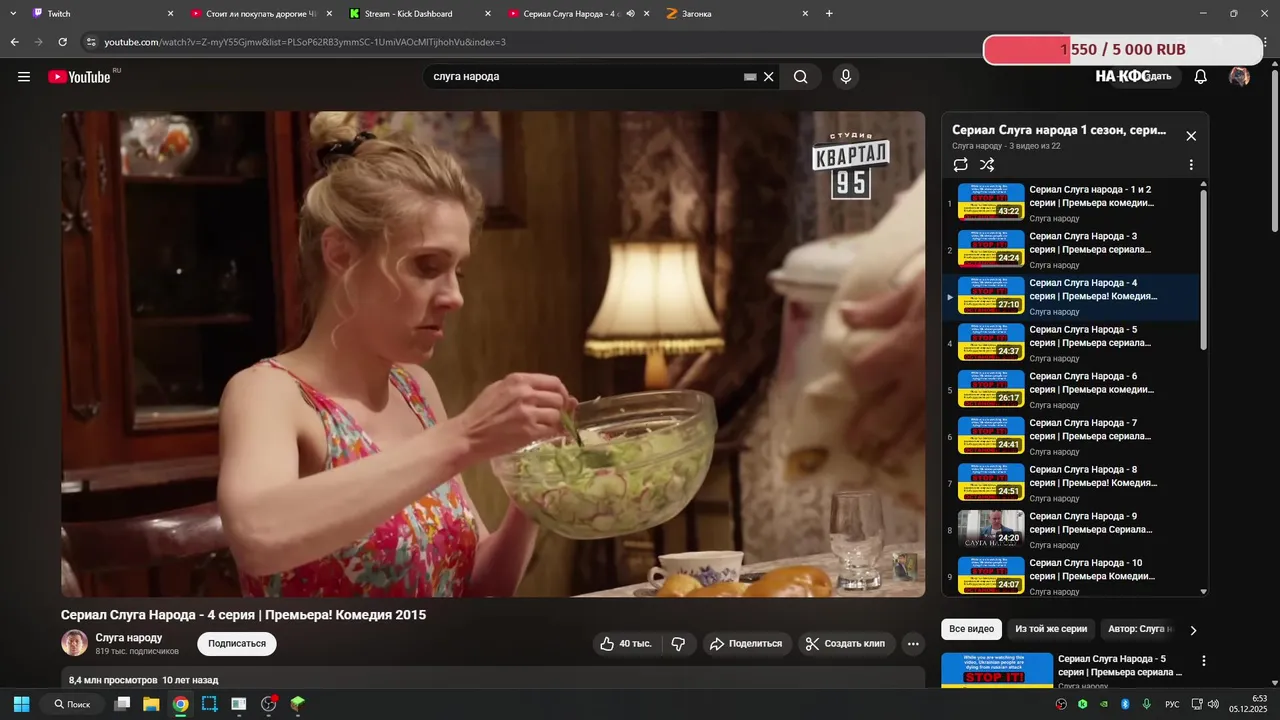1280x720 pixels.
Task: Open volume control in system tray
Action: point(1213,704)
